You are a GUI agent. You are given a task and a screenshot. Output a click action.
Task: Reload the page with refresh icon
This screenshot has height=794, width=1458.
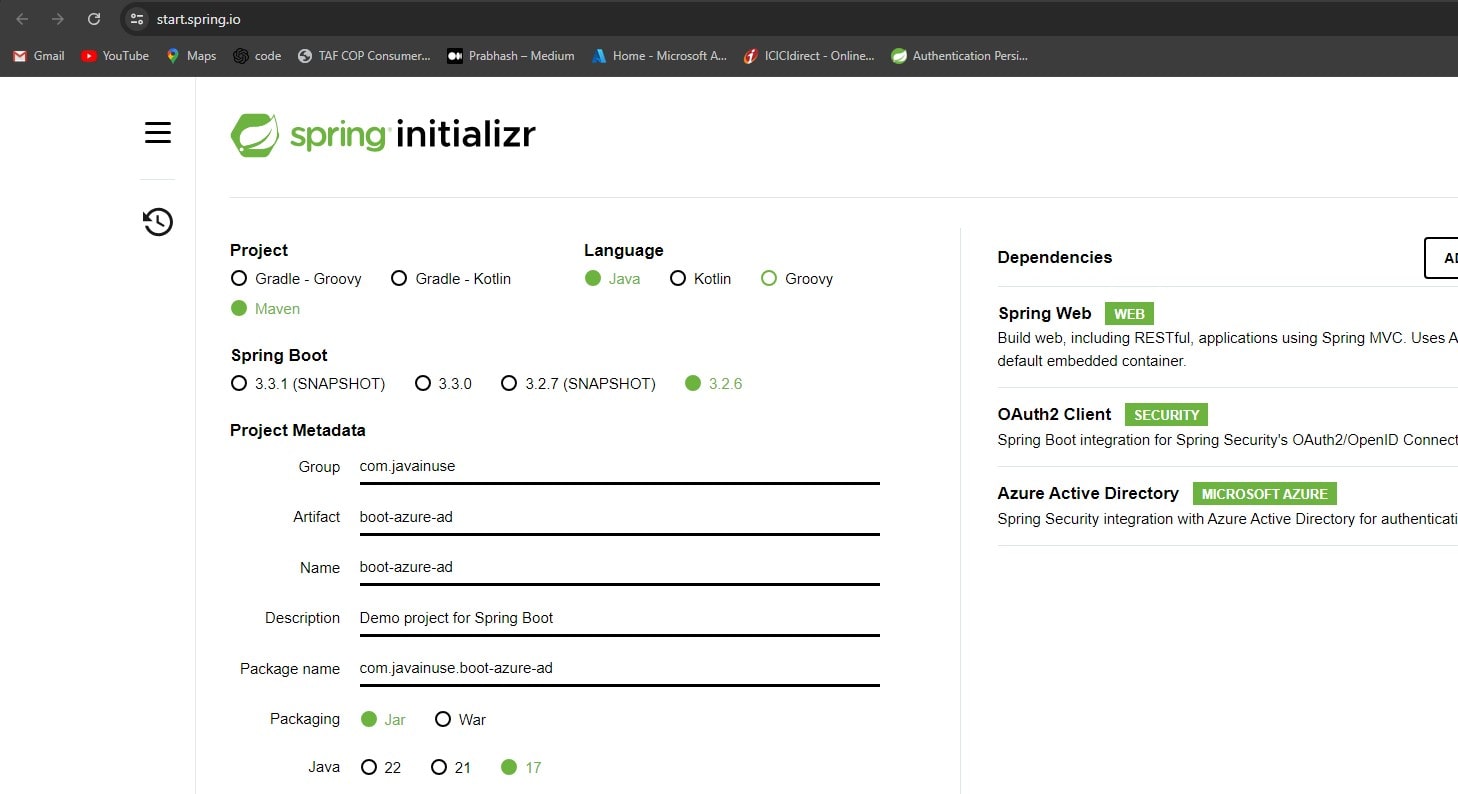[x=94, y=19]
